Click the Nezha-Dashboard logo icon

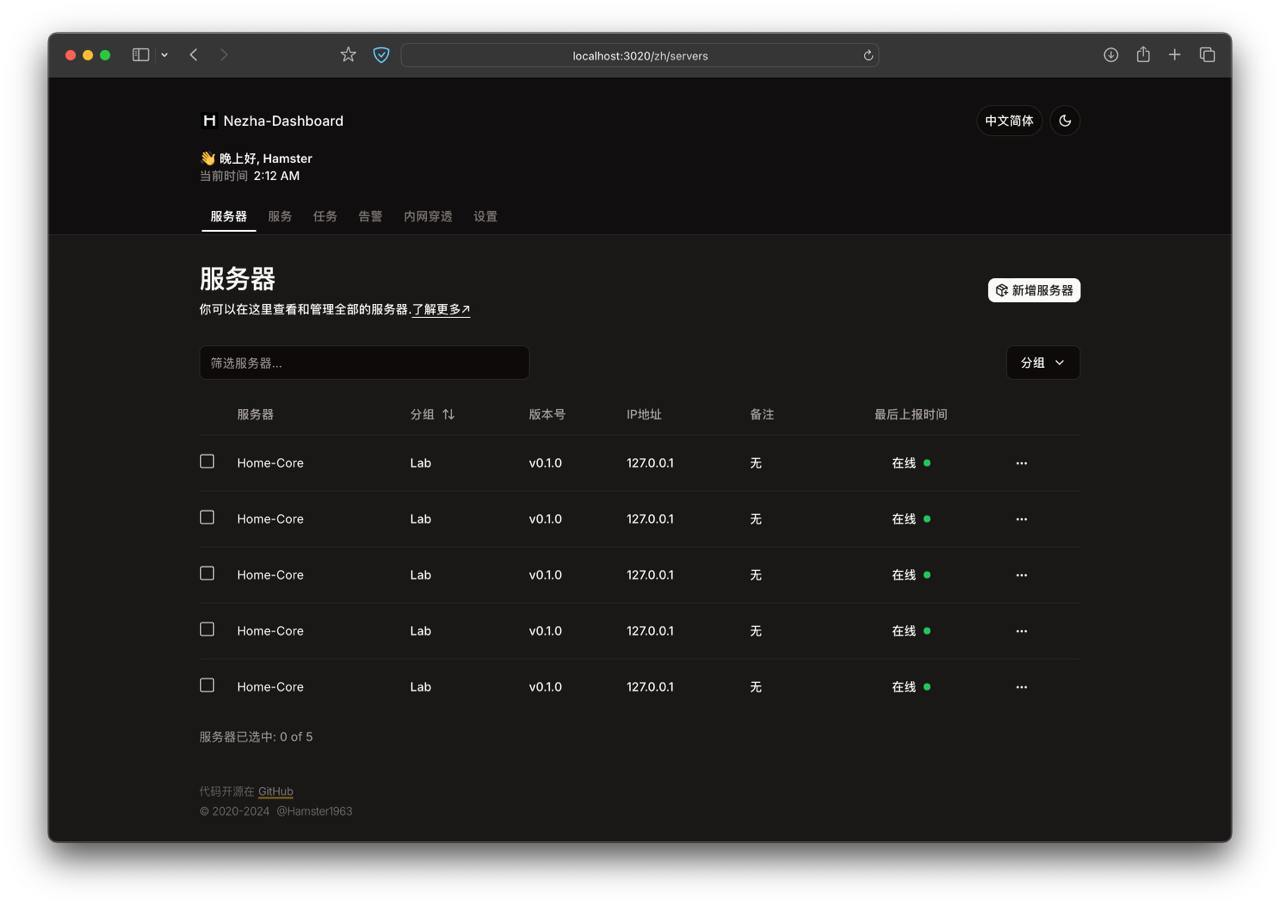point(209,121)
